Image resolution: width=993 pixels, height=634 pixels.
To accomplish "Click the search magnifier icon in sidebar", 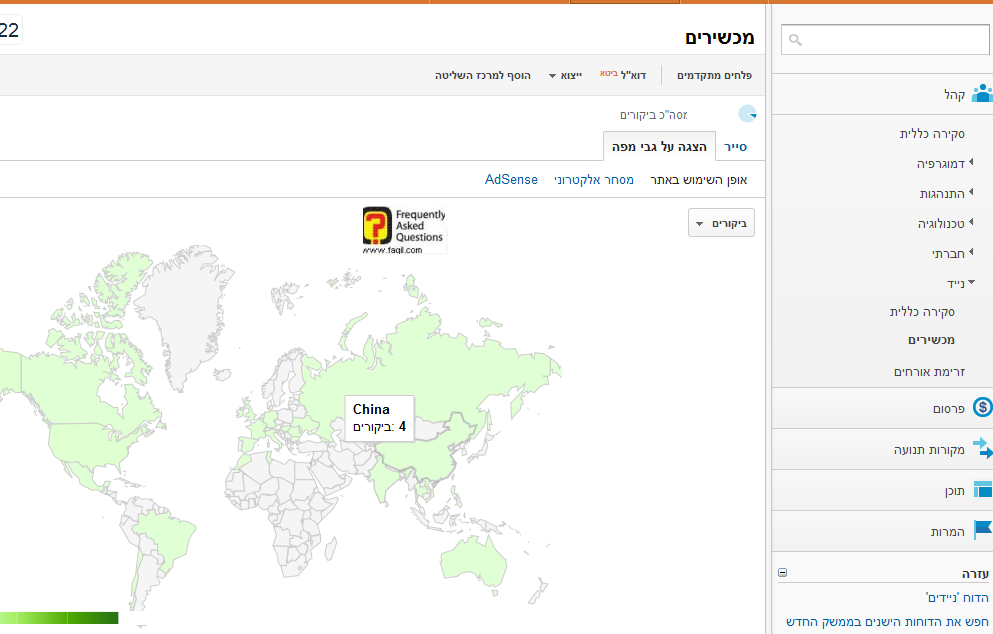I will [796, 40].
